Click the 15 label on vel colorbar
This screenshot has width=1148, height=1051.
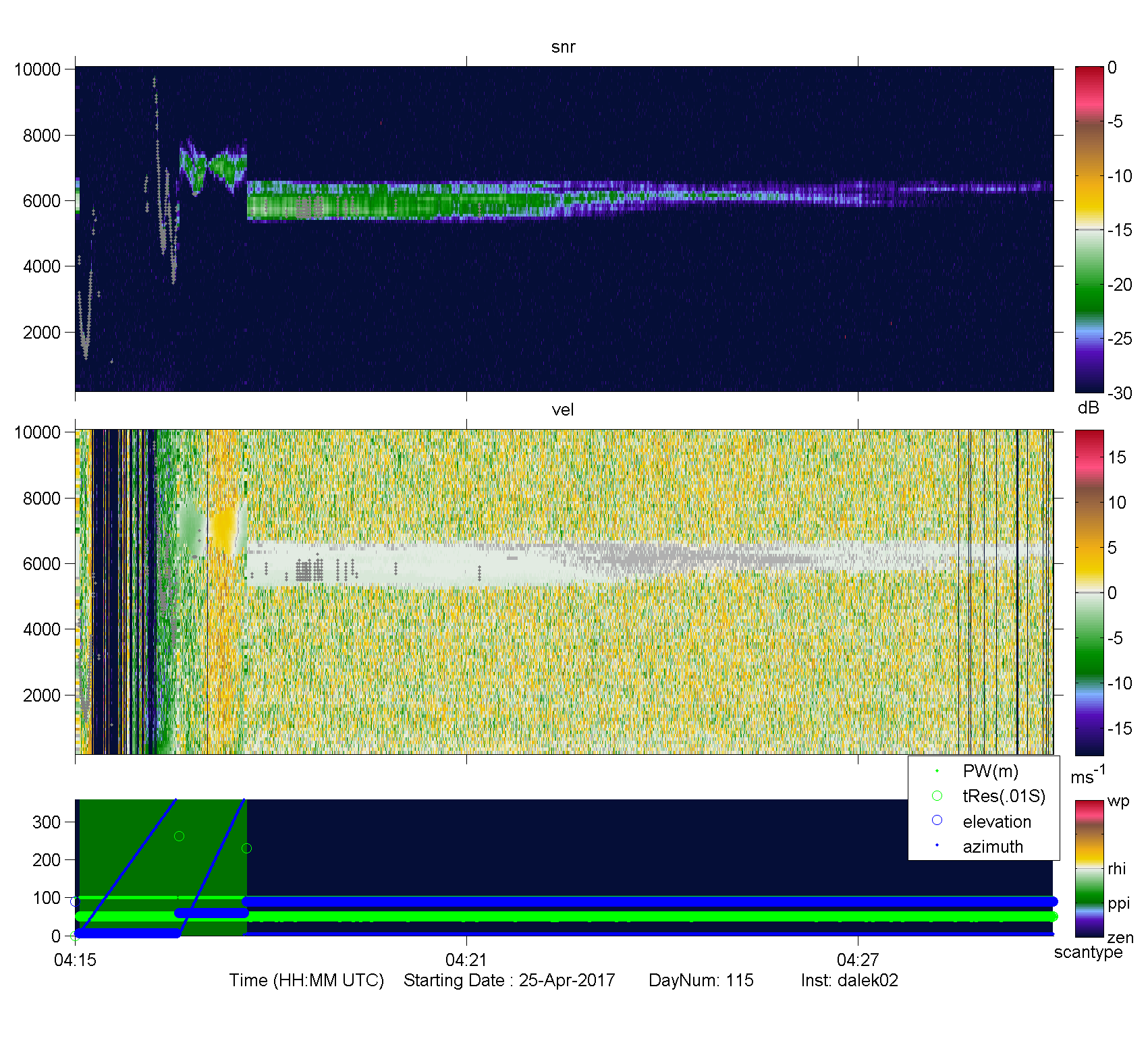click(1117, 457)
